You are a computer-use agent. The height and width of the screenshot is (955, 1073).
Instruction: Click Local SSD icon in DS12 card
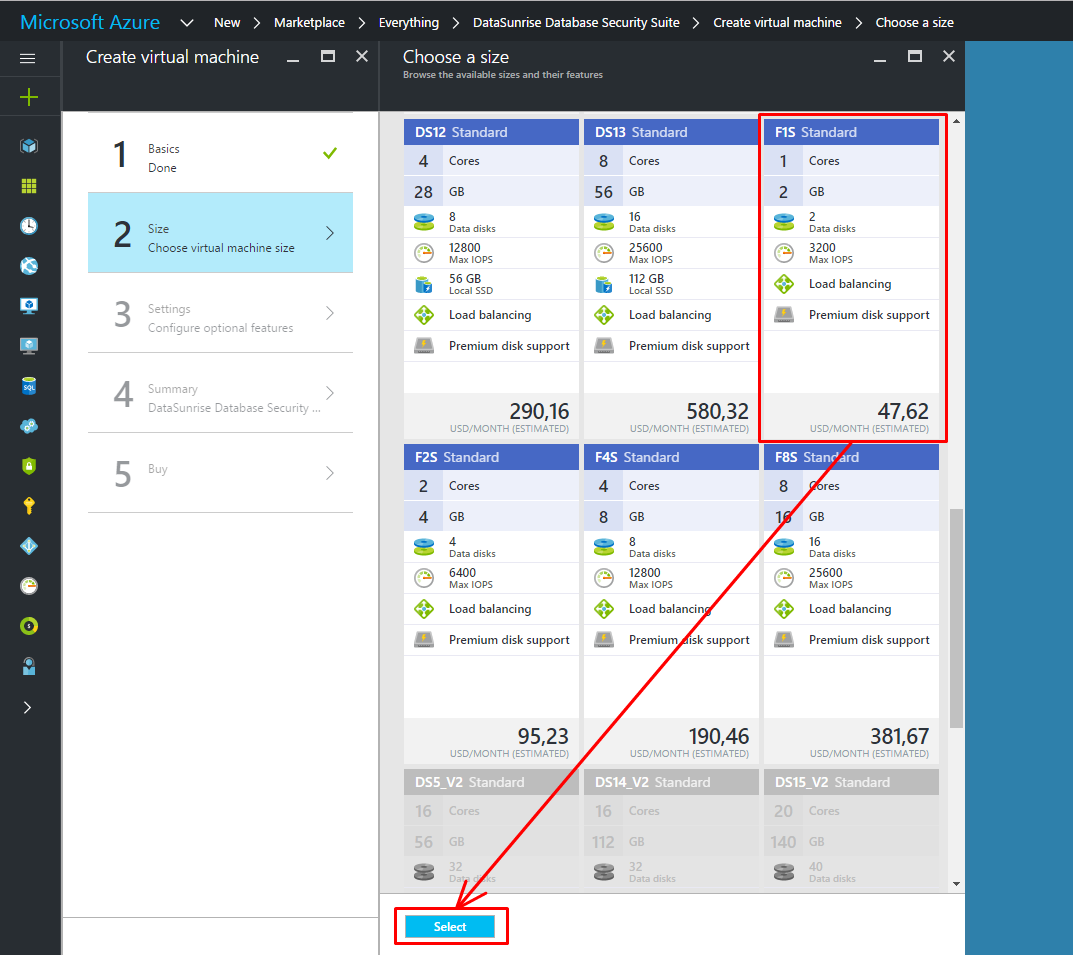click(424, 284)
